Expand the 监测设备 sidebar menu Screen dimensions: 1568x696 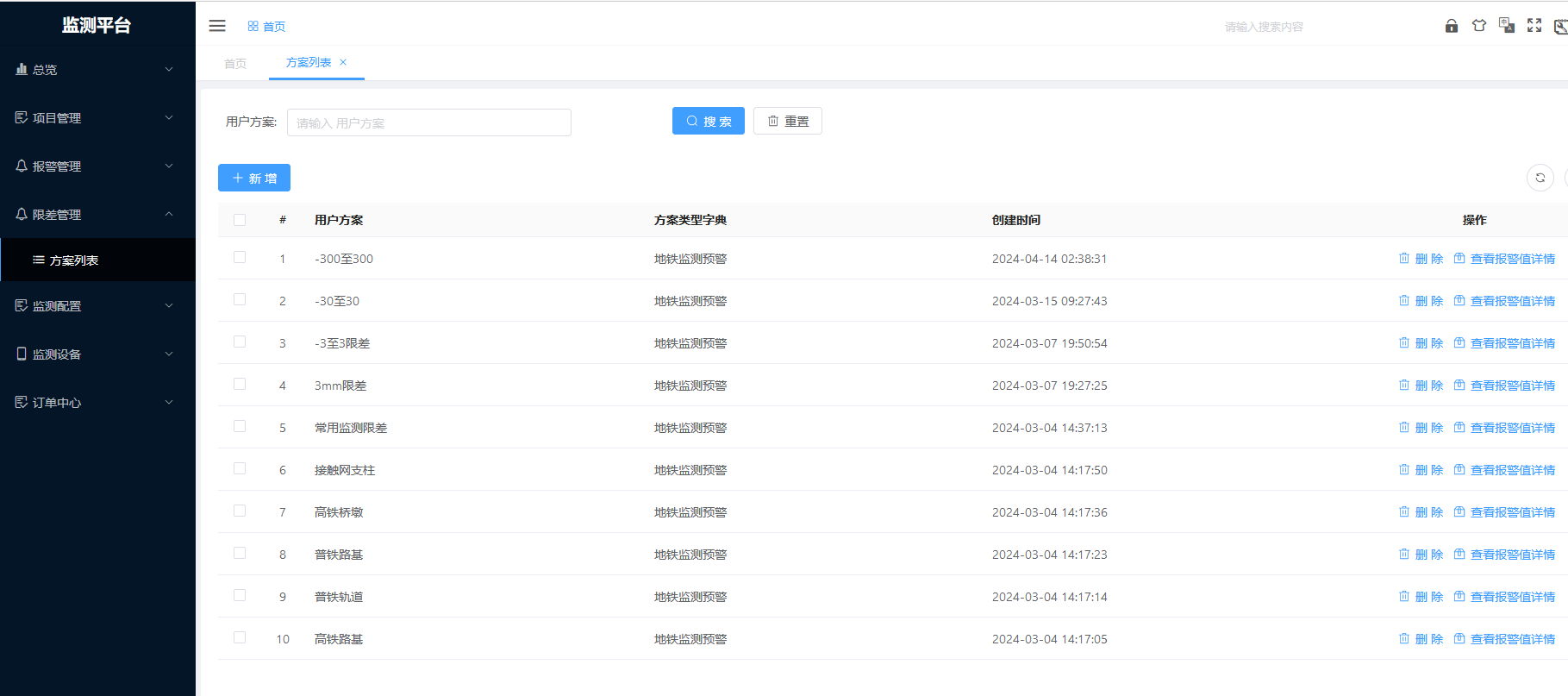click(95, 354)
